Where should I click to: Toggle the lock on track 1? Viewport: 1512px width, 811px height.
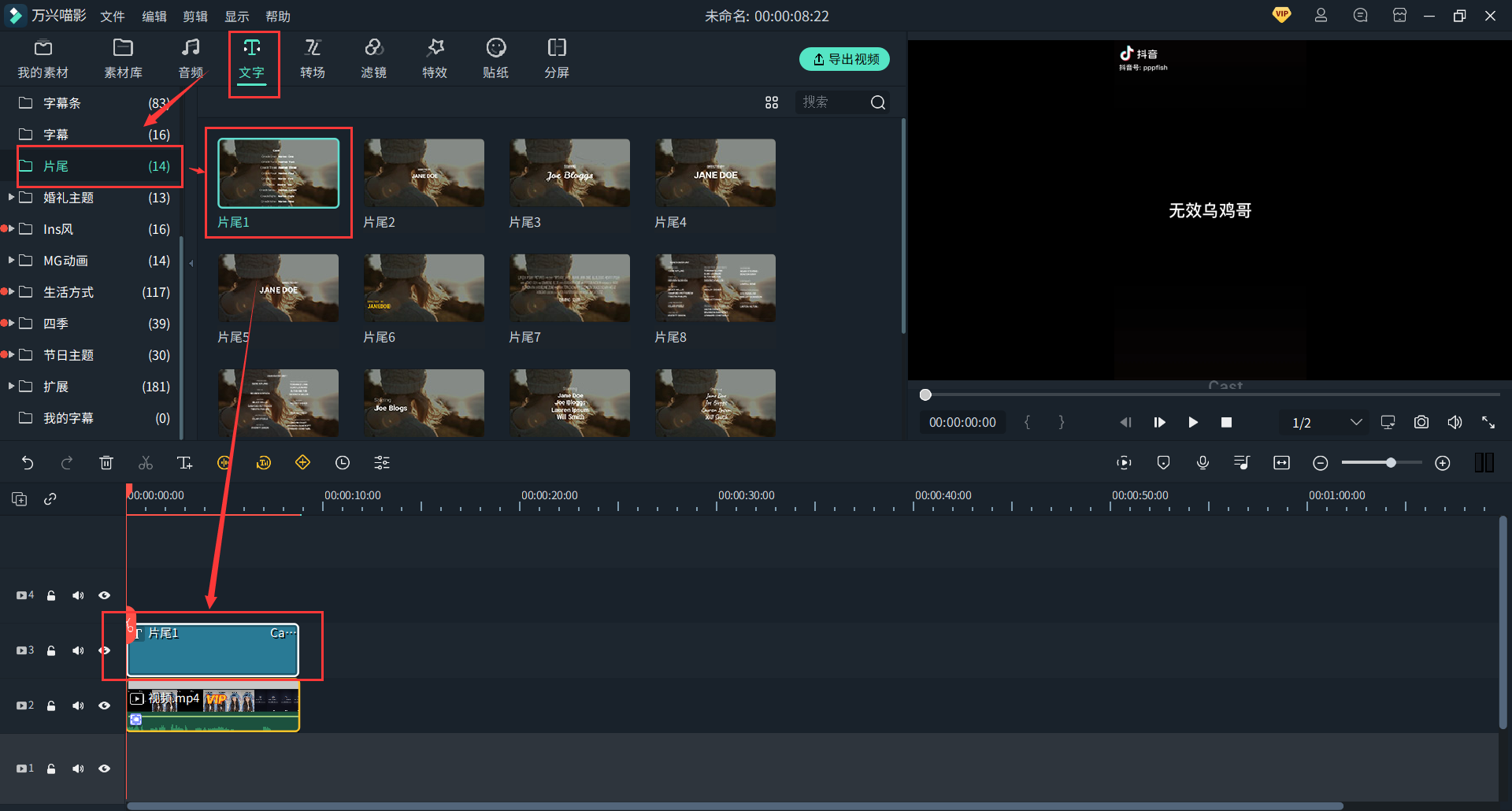click(x=51, y=768)
